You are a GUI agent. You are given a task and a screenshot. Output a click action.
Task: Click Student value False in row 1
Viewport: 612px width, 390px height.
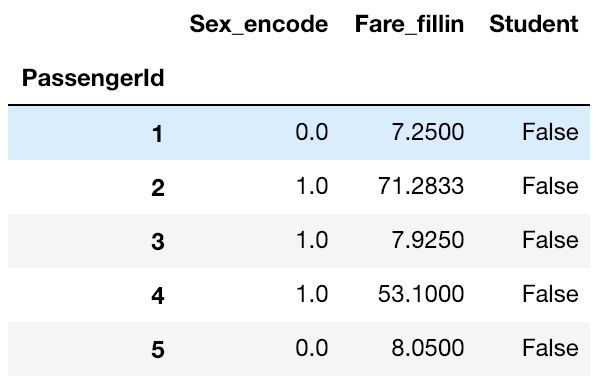point(550,132)
